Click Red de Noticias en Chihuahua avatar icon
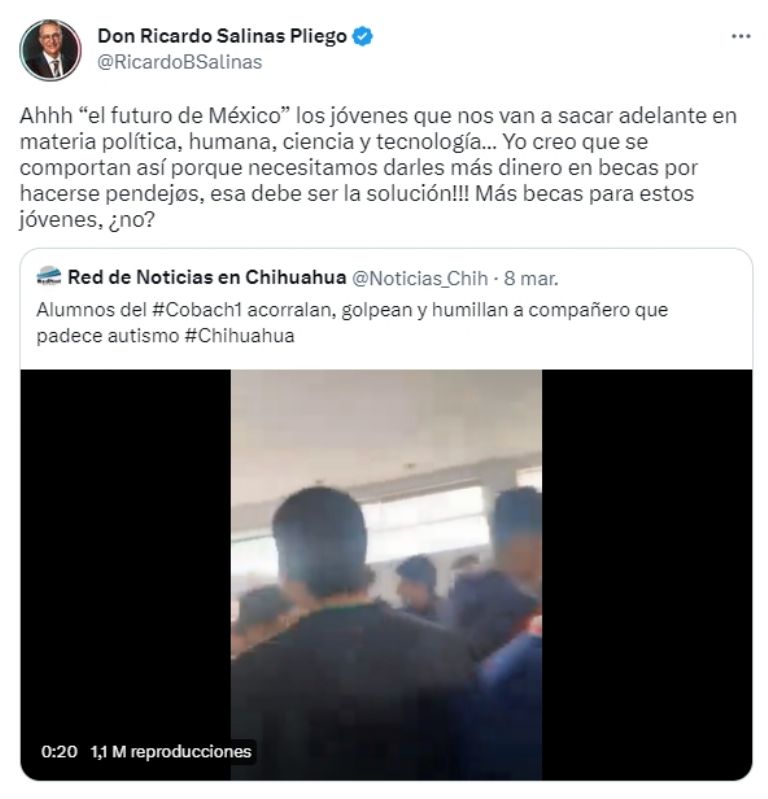 49,277
